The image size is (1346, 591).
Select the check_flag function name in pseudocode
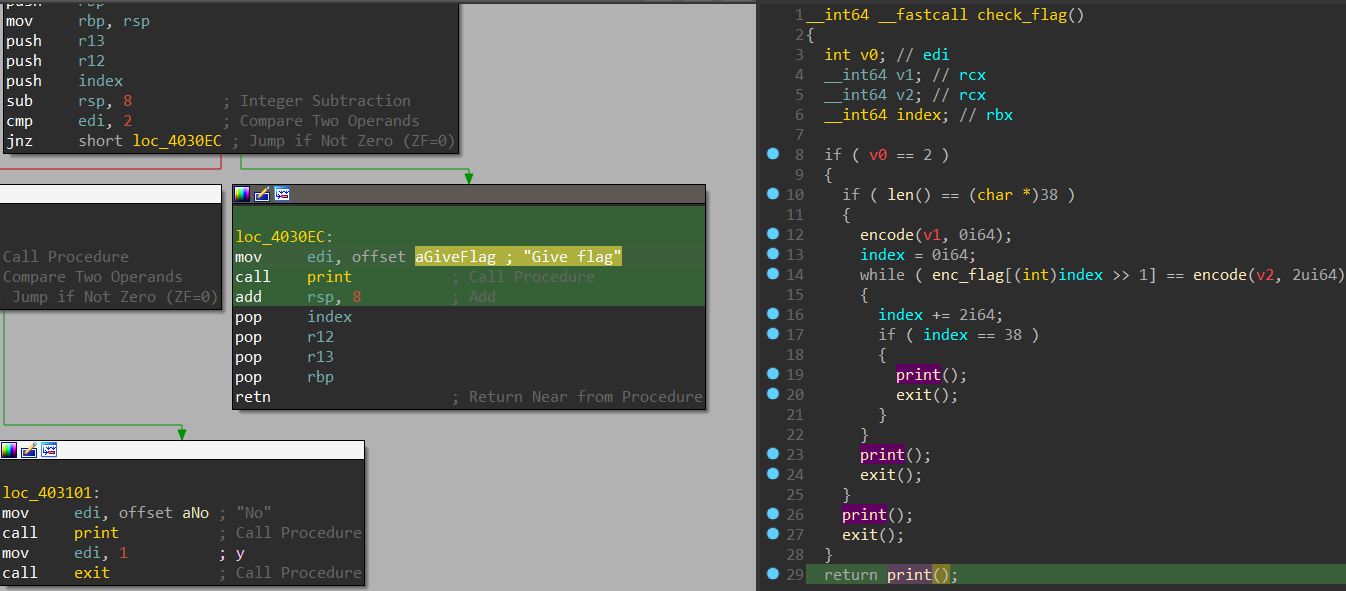[x=1022, y=15]
